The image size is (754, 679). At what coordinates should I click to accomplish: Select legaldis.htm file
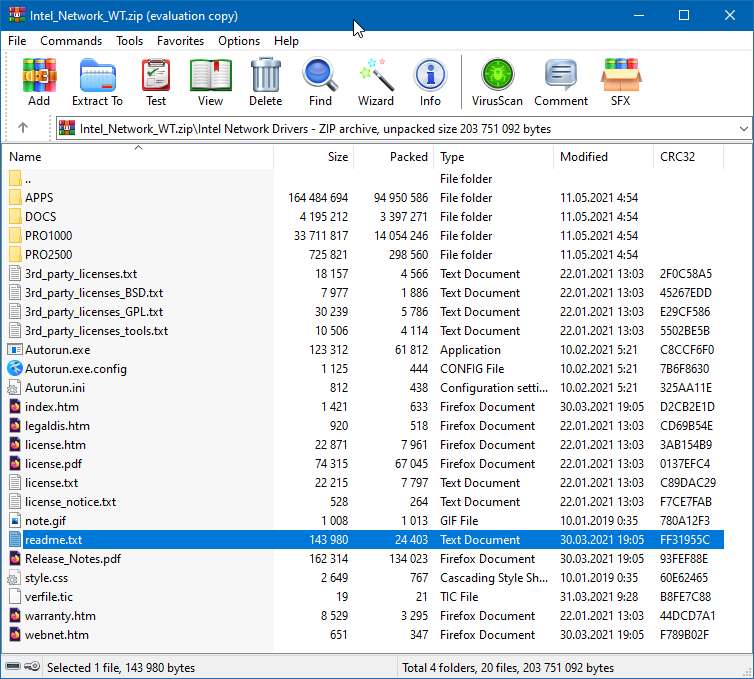364,426
